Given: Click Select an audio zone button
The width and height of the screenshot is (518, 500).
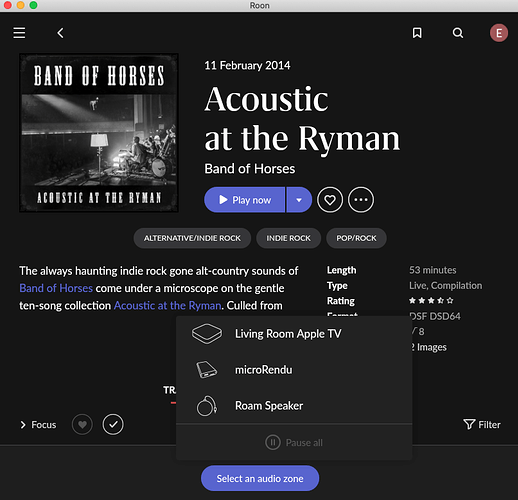Looking at the screenshot, I should pyautogui.click(x=260, y=478).
